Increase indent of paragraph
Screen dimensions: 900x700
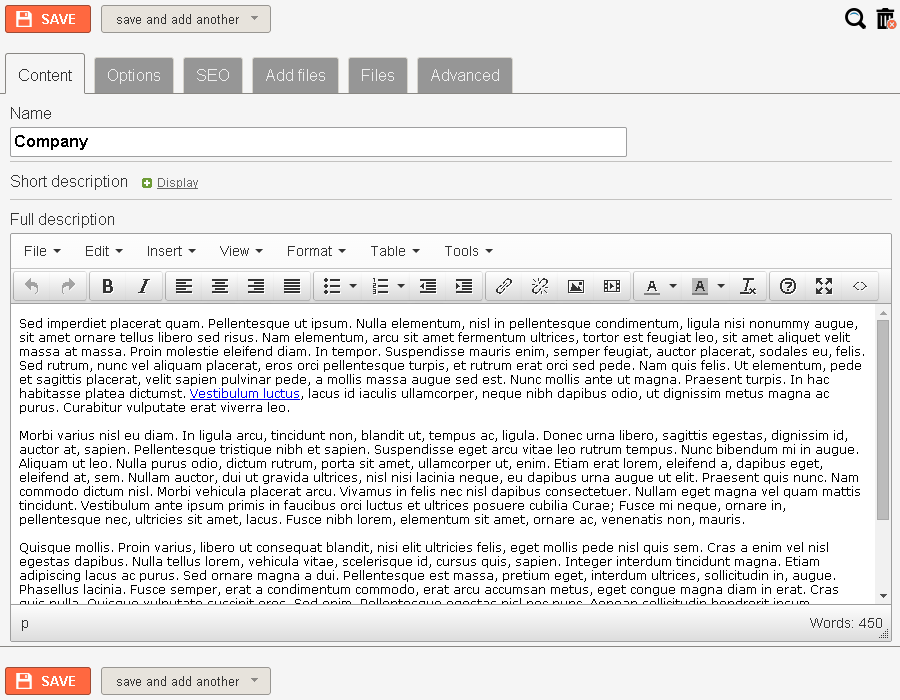click(x=464, y=286)
